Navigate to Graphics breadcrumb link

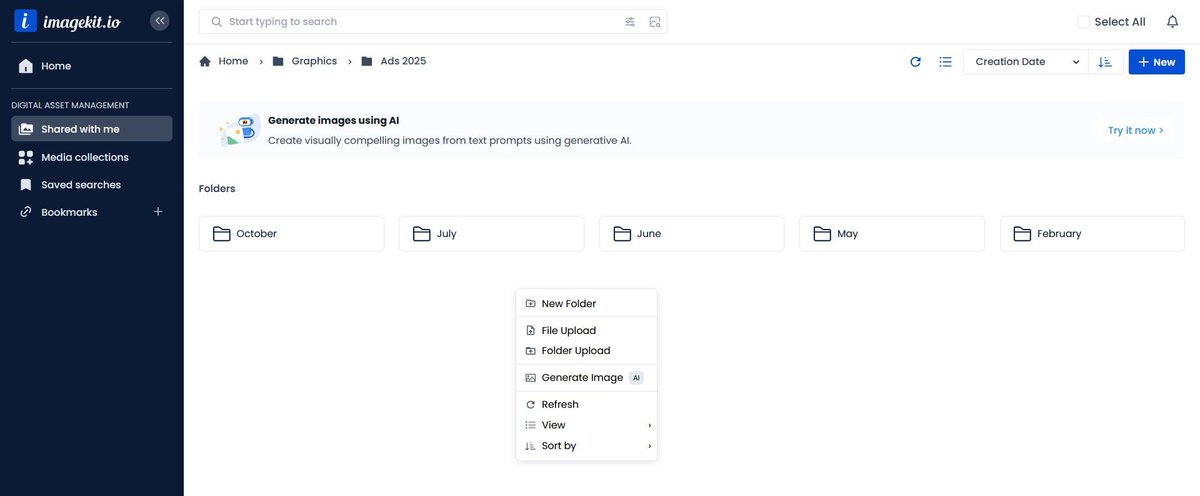click(x=314, y=61)
